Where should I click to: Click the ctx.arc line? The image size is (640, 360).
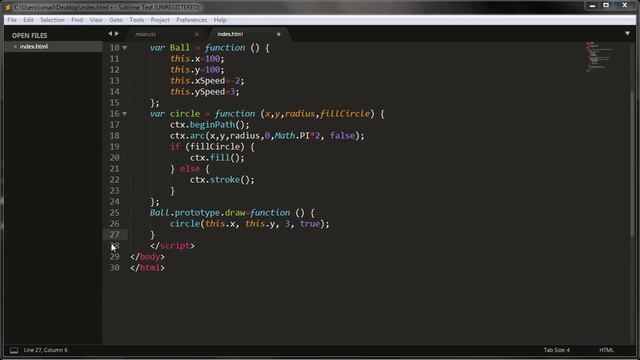(x=267, y=136)
